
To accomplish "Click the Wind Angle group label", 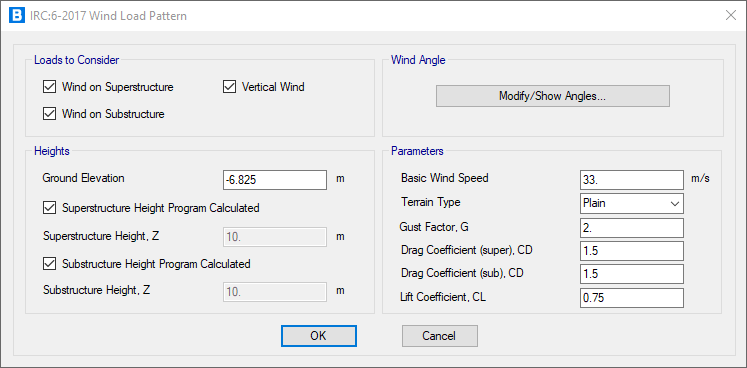I will tap(418, 60).
